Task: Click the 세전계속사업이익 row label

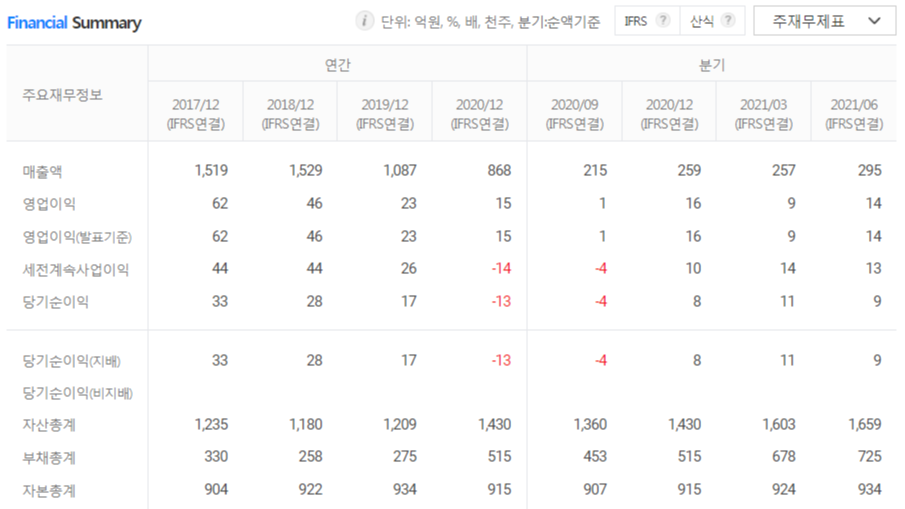Action: pos(76,270)
